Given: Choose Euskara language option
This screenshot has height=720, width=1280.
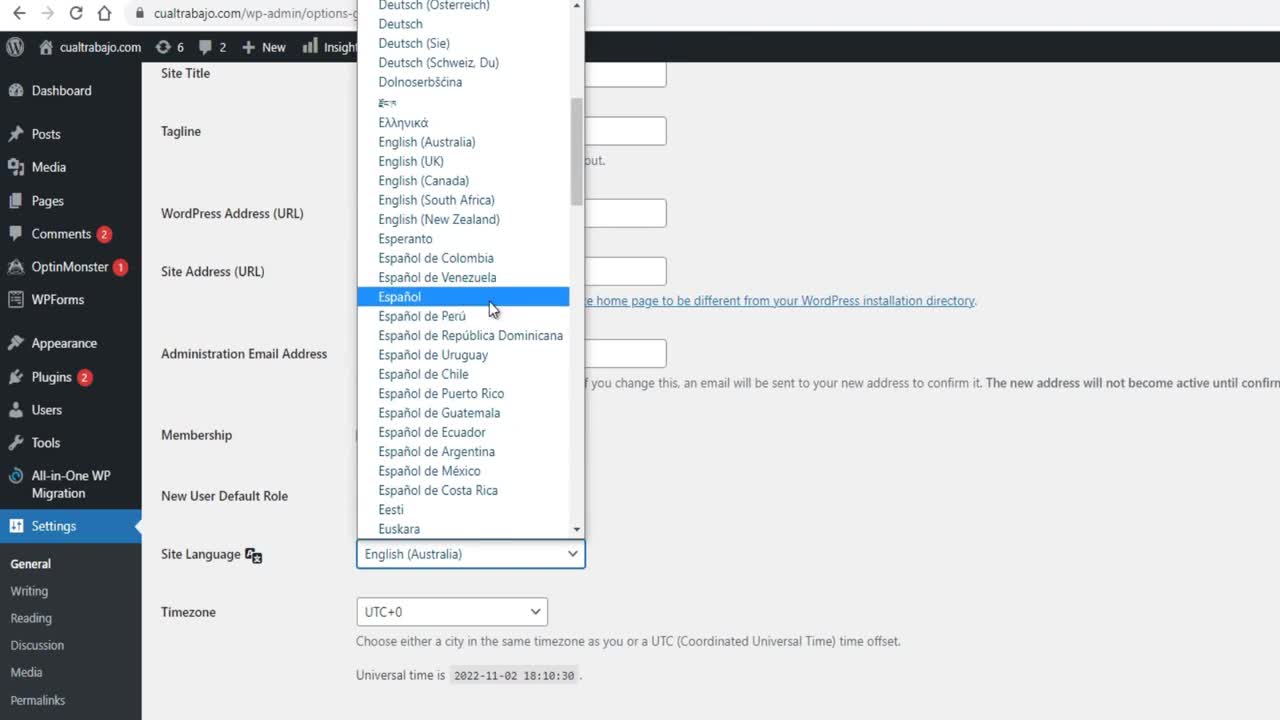Looking at the screenshot, I should coord(463,529).
